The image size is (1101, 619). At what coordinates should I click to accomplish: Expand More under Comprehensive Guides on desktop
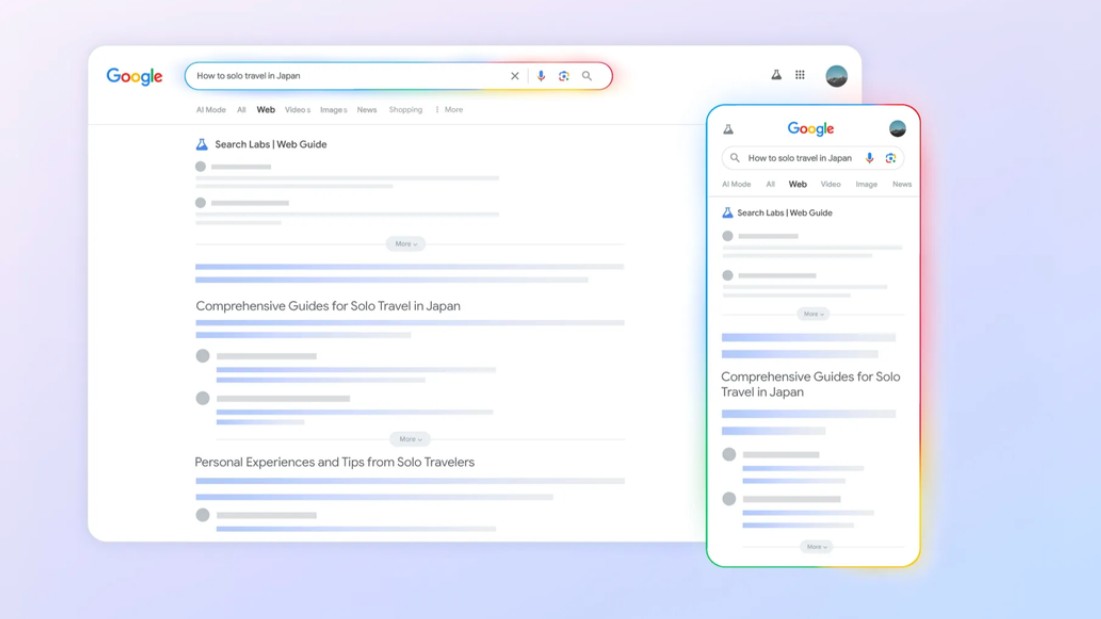[x=410, y=439]
